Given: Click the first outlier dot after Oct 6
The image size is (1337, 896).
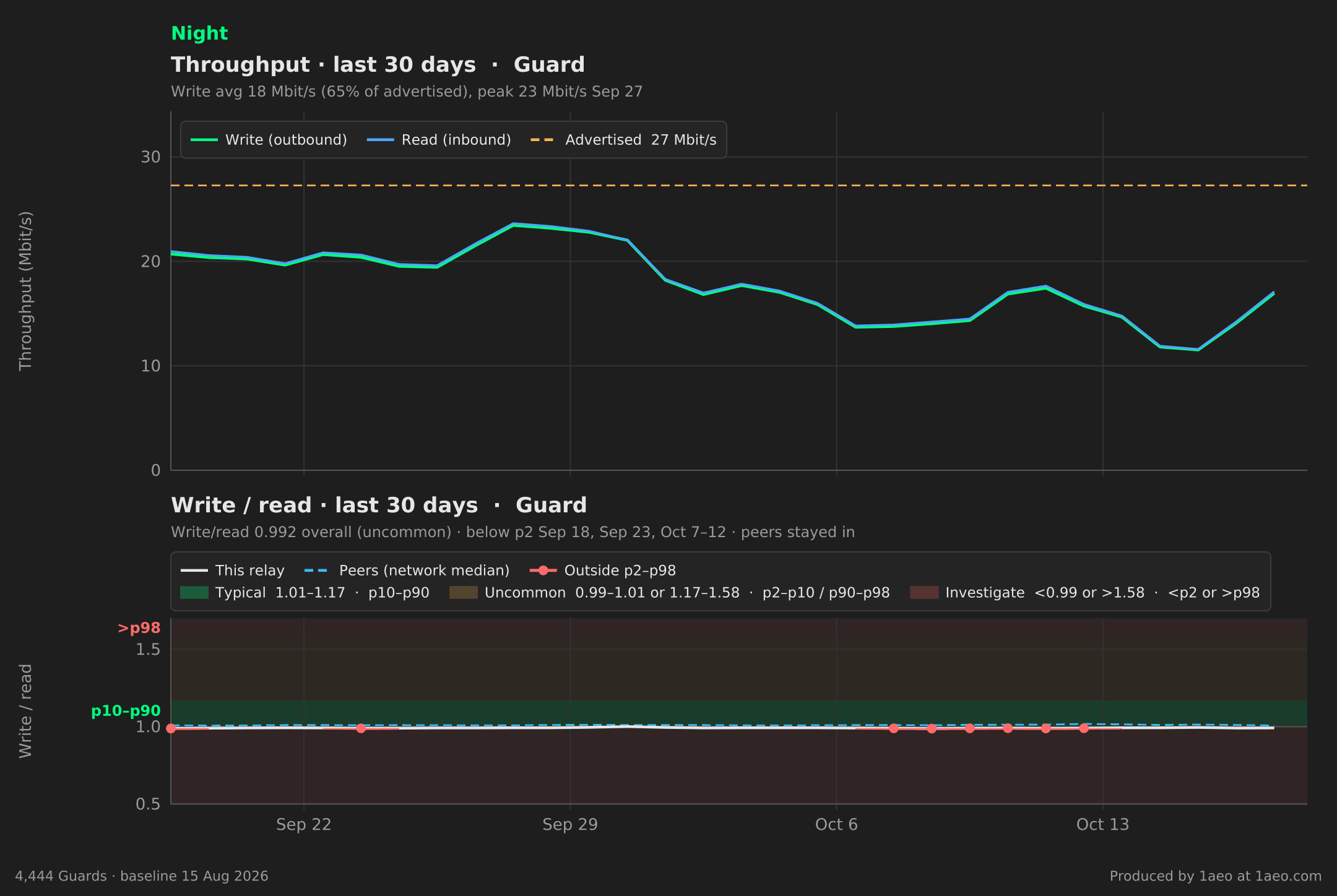Looking at the screenshot, I should [893, 728].
